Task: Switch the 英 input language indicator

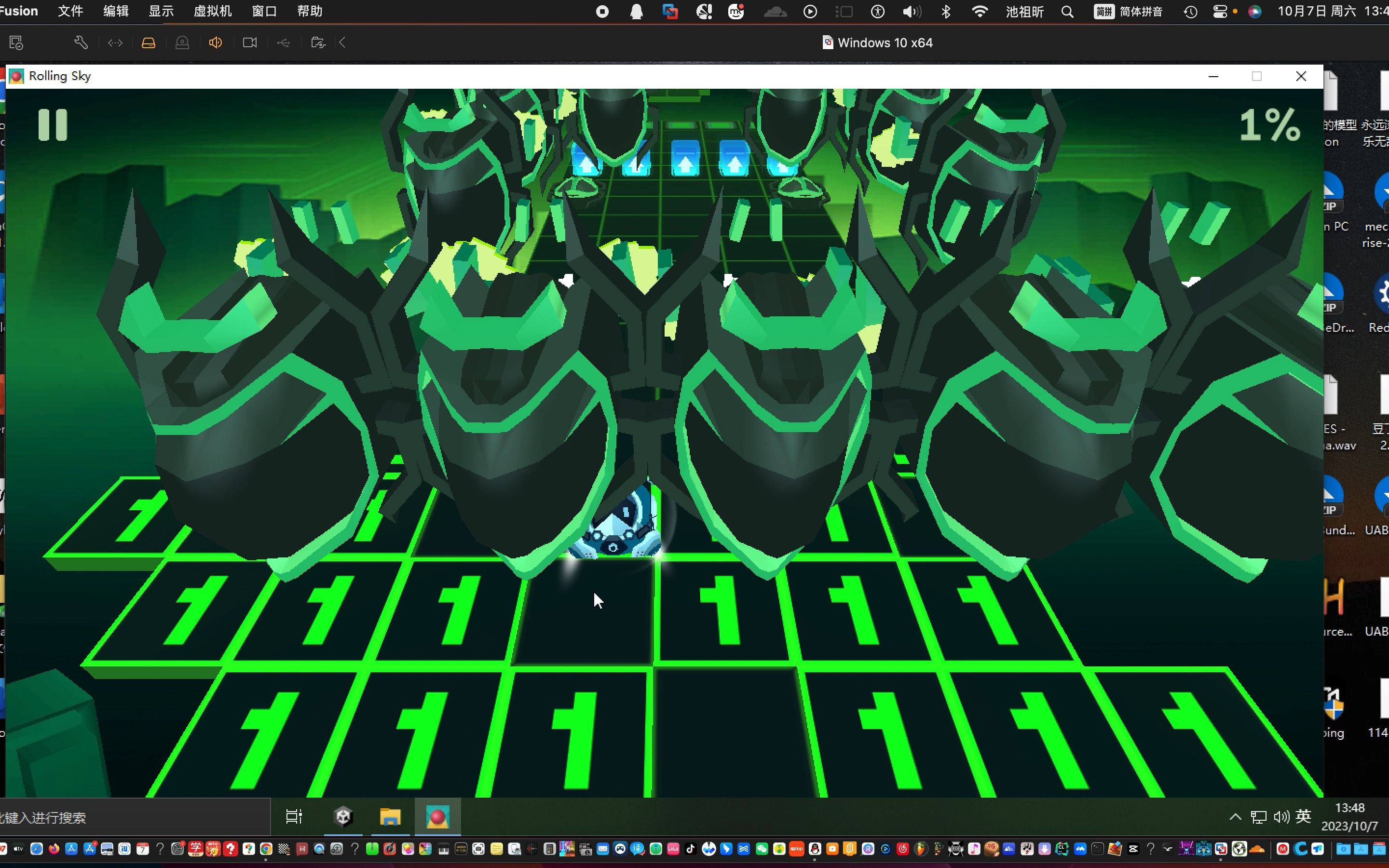Action: pos(1304,816)
